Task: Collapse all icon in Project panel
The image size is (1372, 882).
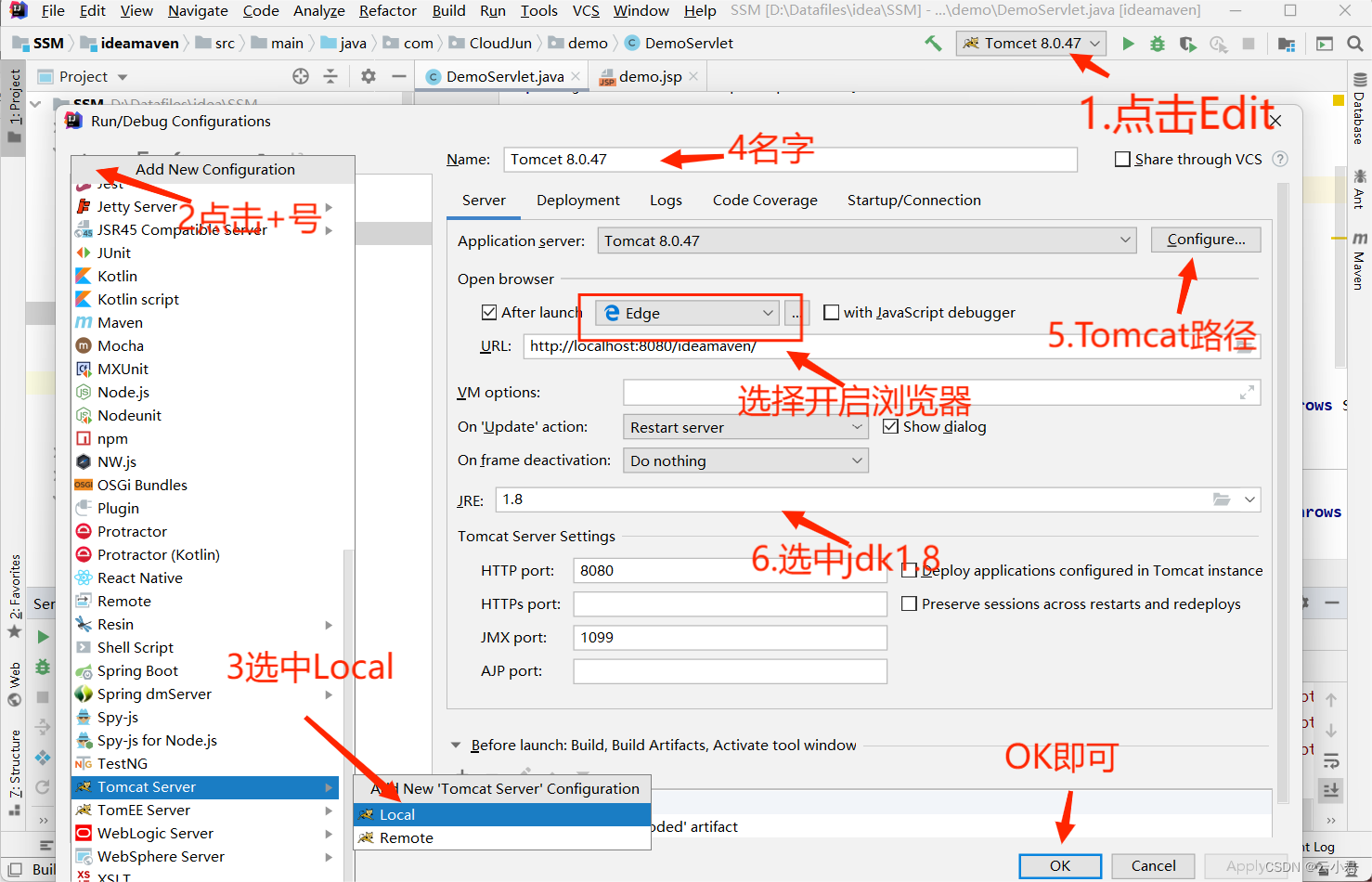Action: point(330,76)
